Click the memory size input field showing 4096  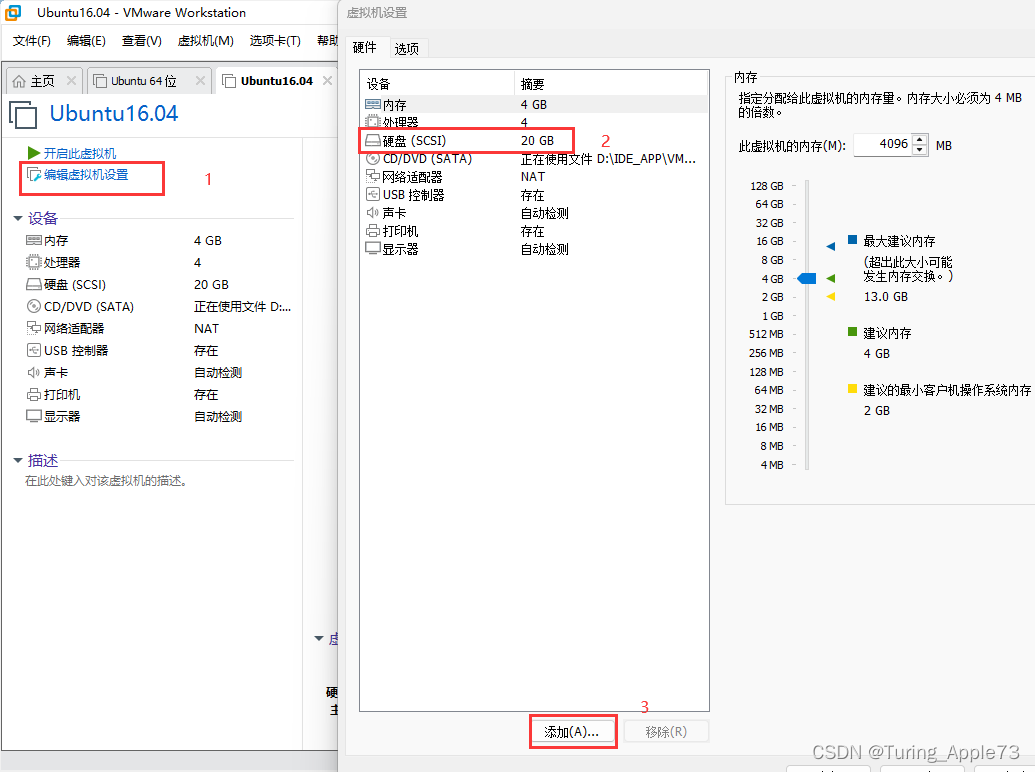coord(883,145)
